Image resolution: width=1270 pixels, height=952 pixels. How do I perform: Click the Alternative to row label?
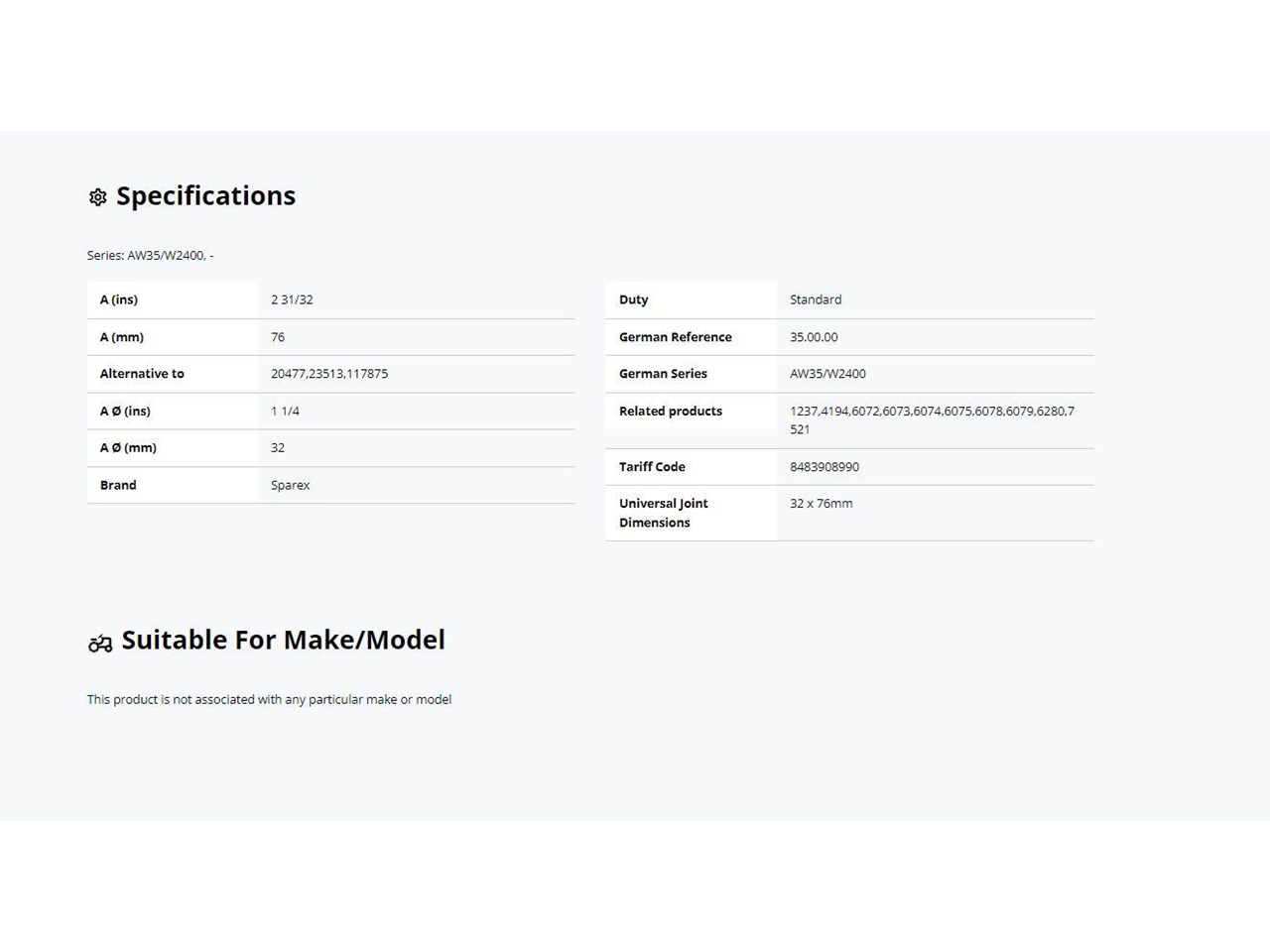pyautogui.click(x=142, y=374)
